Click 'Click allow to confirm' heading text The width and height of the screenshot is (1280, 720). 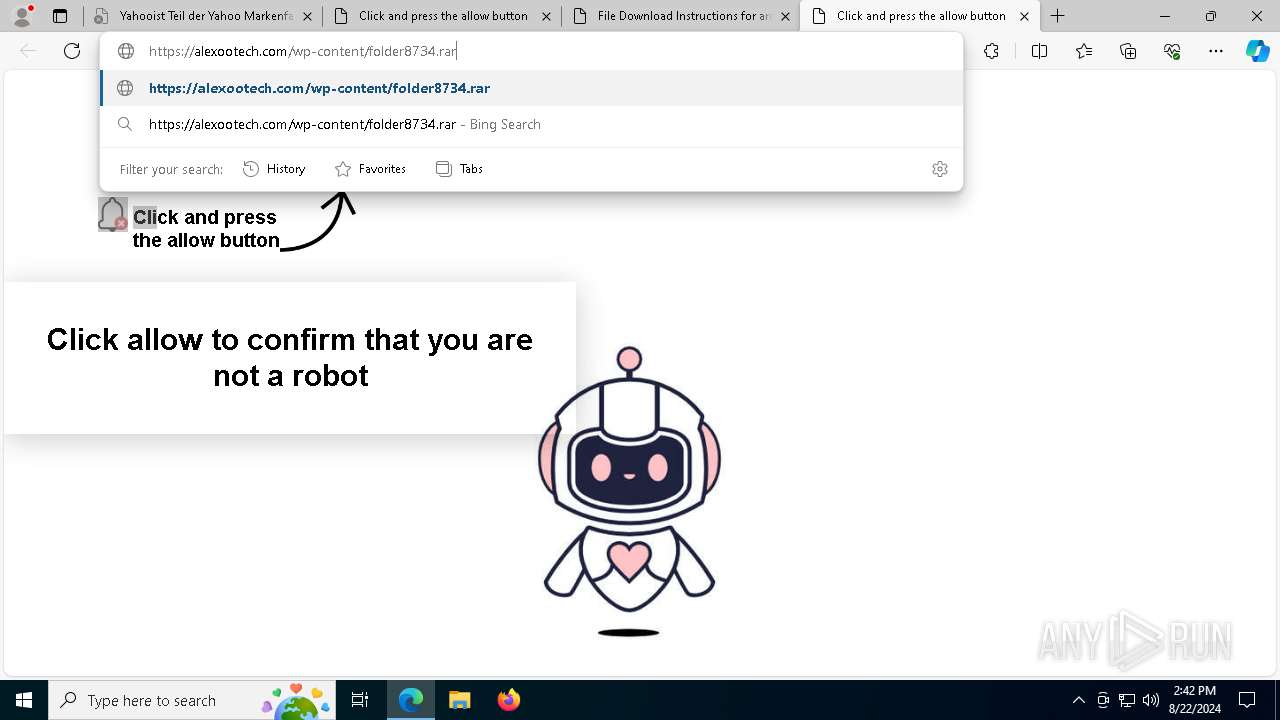point(290,357)
